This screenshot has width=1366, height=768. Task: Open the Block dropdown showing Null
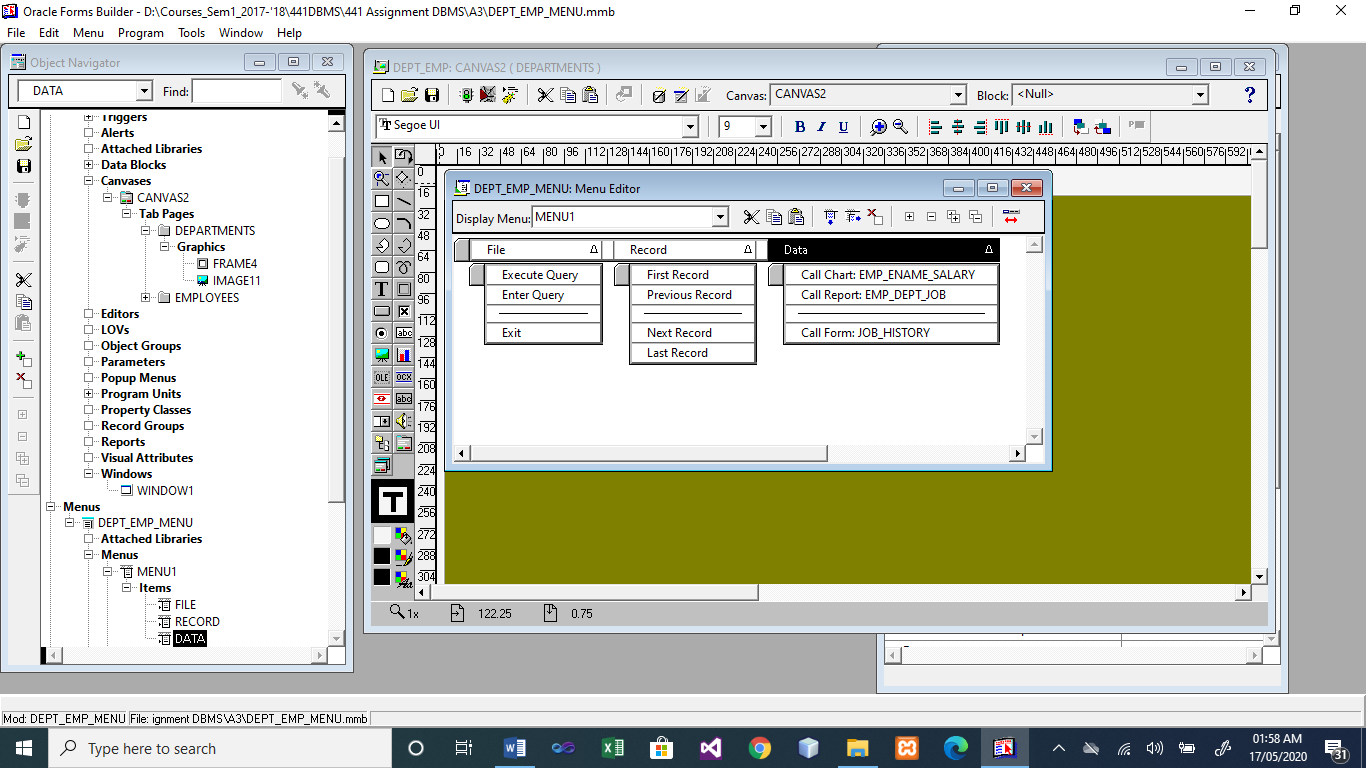click(x=1200, y=96)
